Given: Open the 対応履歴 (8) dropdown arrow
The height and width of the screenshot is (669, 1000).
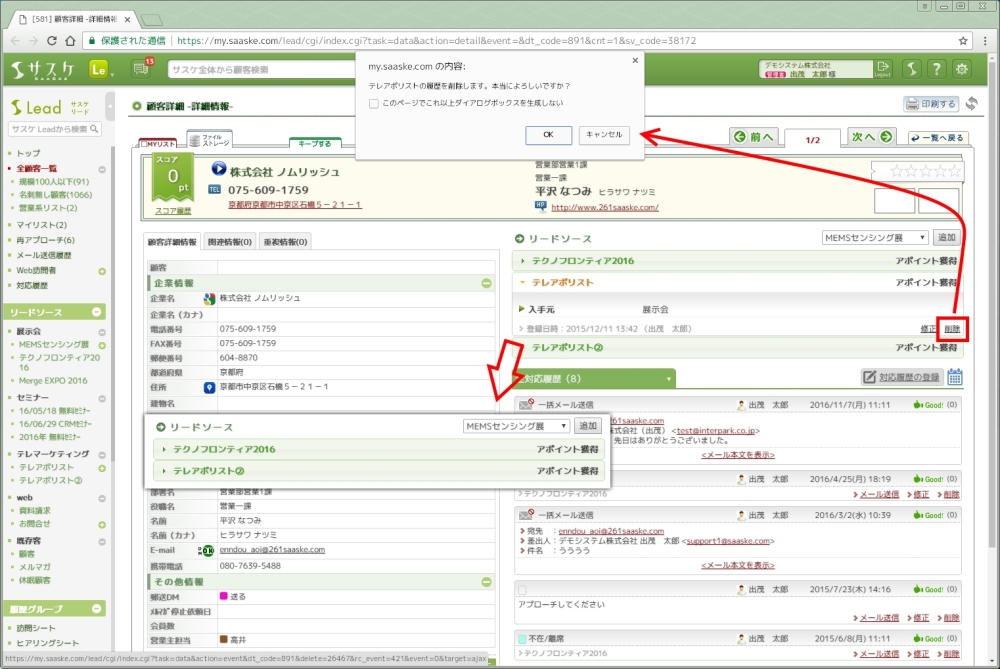Looking at the screenshot, I should 668,380.
